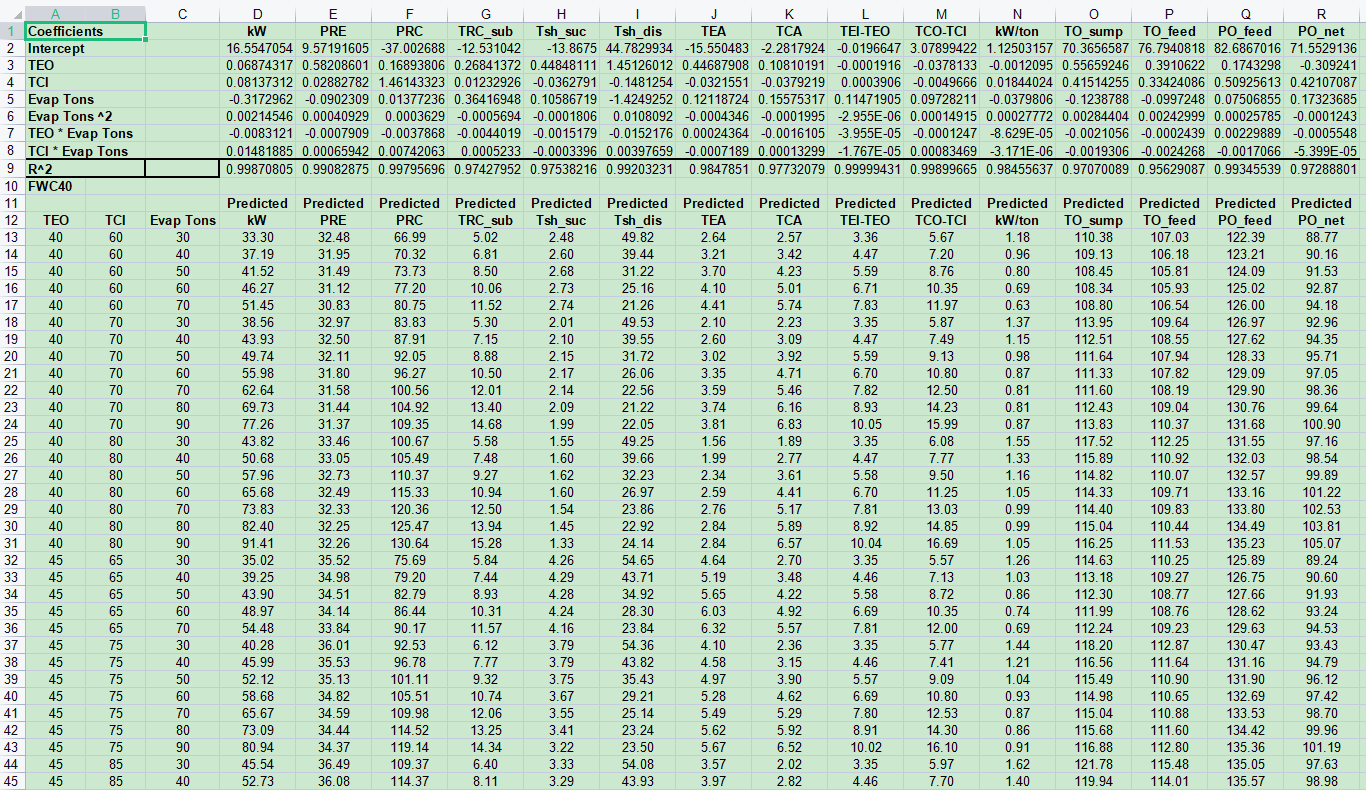The image size is (1366, 790).
Task: Click the 'Evap Tons ^2' label cell
Action: click(86, 117)
